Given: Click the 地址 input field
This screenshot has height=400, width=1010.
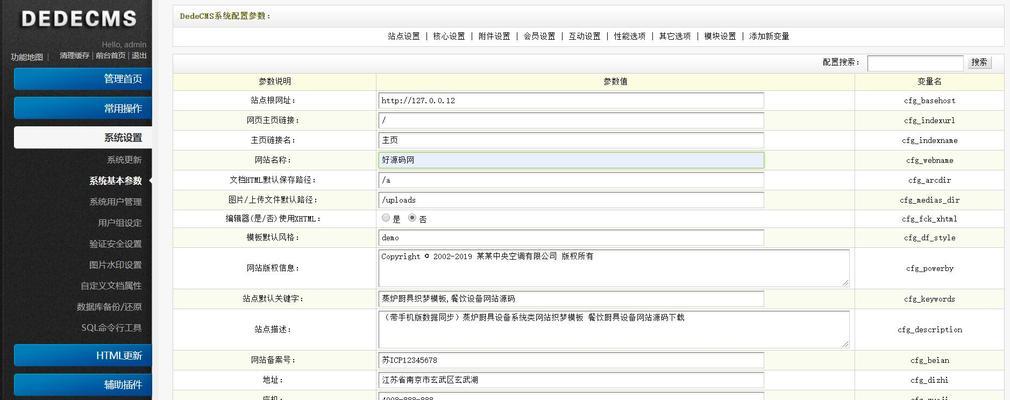Looking at the screenshot, I should coord(571,380).
